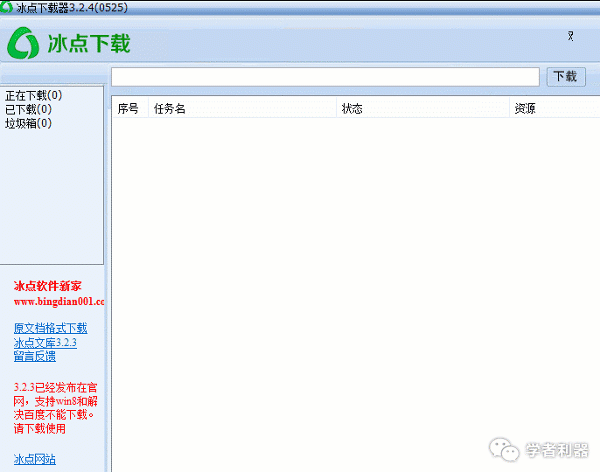
Task: Click the 资源 column header
Action: (555, 109)
